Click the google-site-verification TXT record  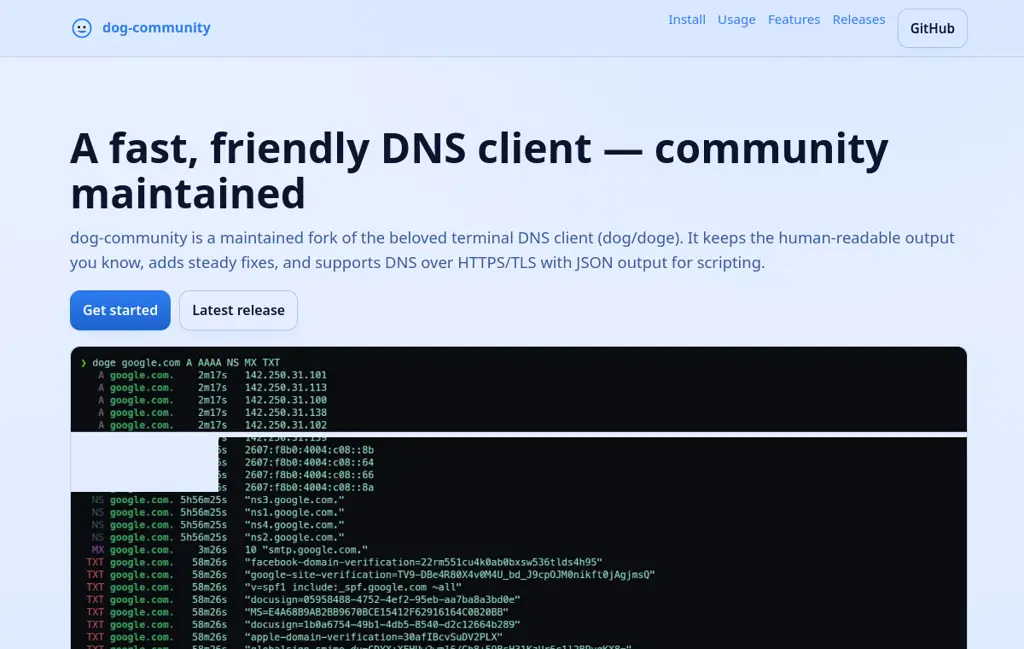[450, 575]
